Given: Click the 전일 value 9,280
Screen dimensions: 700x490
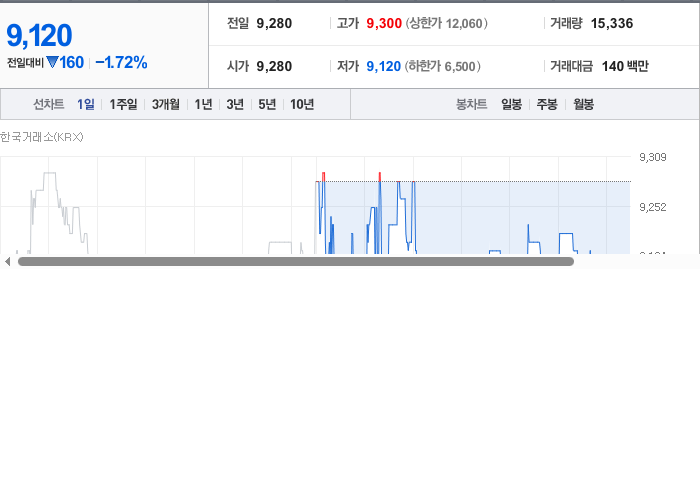Looking at the screenshot, I should click(274, 23).
